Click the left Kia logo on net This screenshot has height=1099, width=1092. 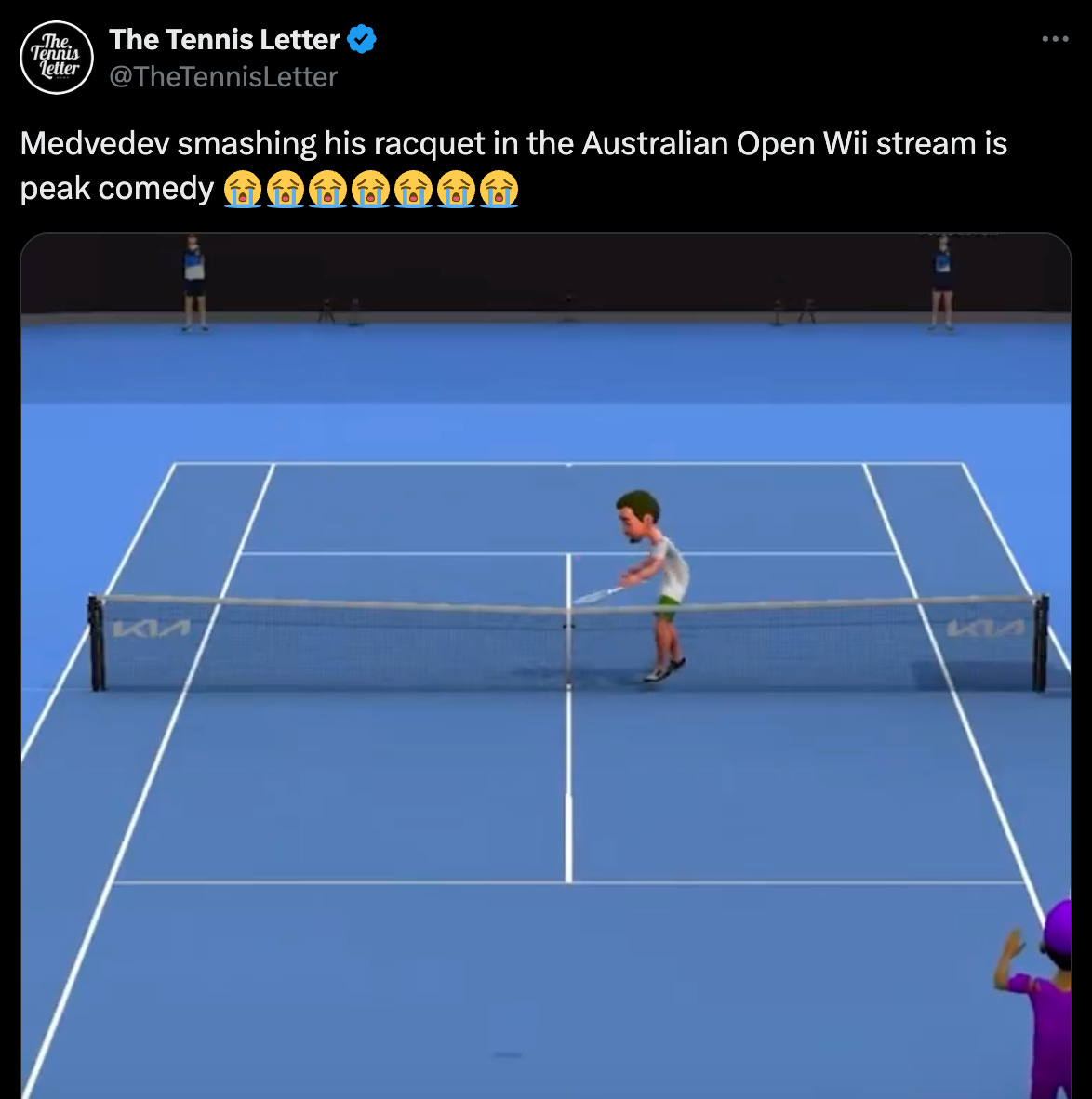[151, 628]
